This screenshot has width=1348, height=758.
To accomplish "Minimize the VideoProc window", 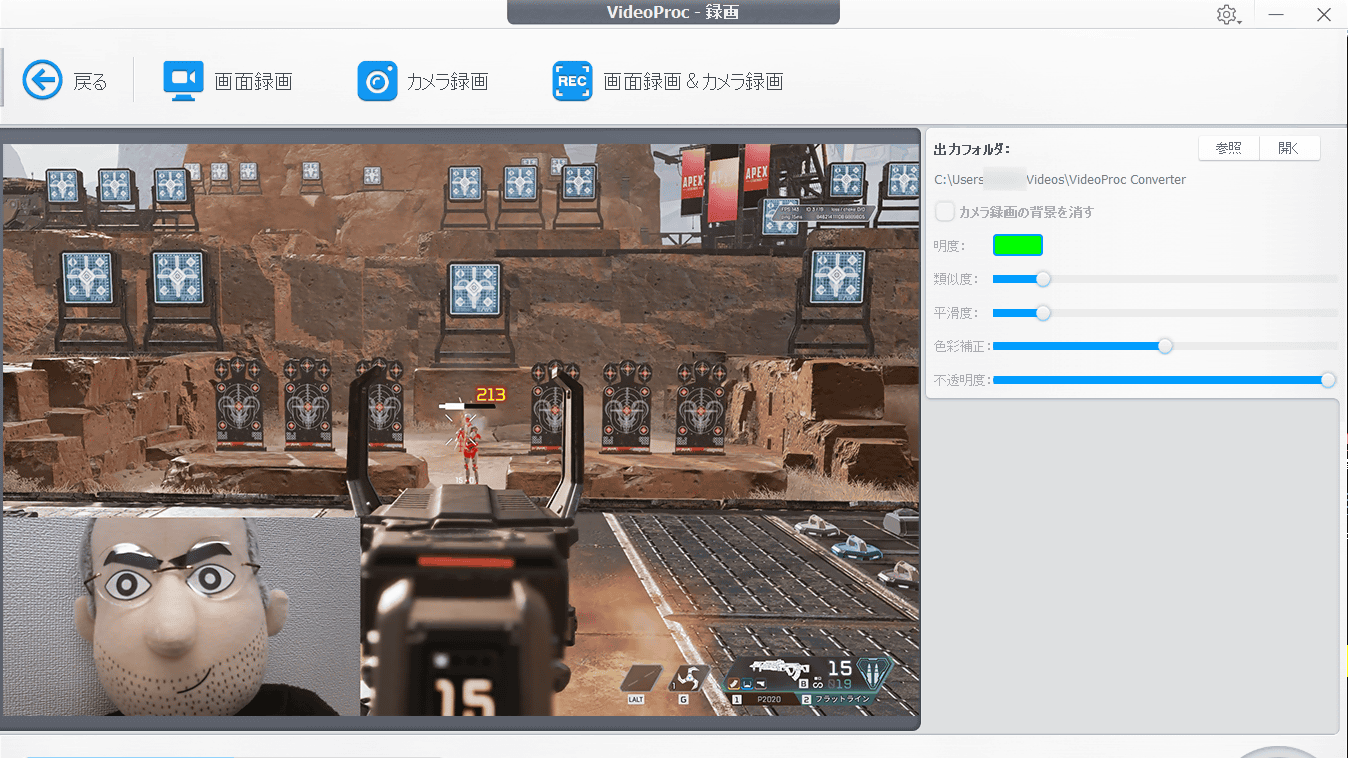I will [1277, 15].
